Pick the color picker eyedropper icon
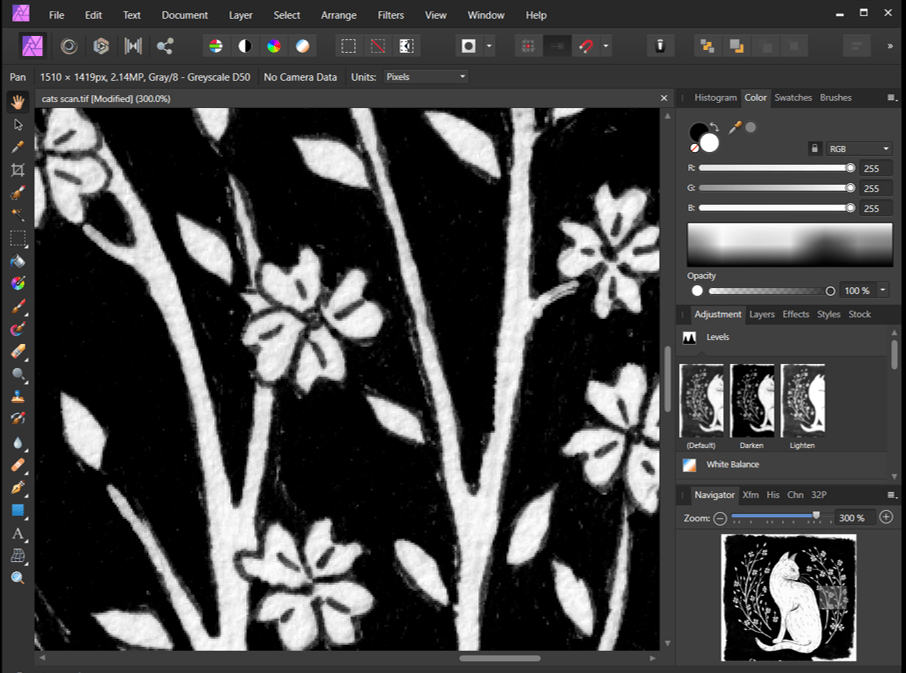The height and width of the screenshot is (673, 906). (735, 127)
